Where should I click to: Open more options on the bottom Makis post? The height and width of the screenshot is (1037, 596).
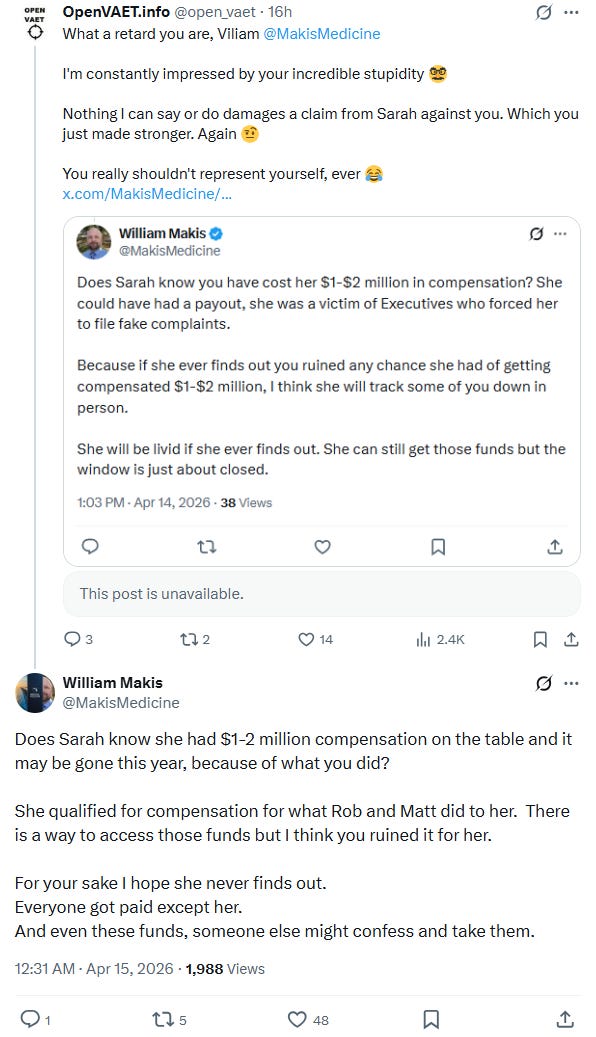(571, 682)
